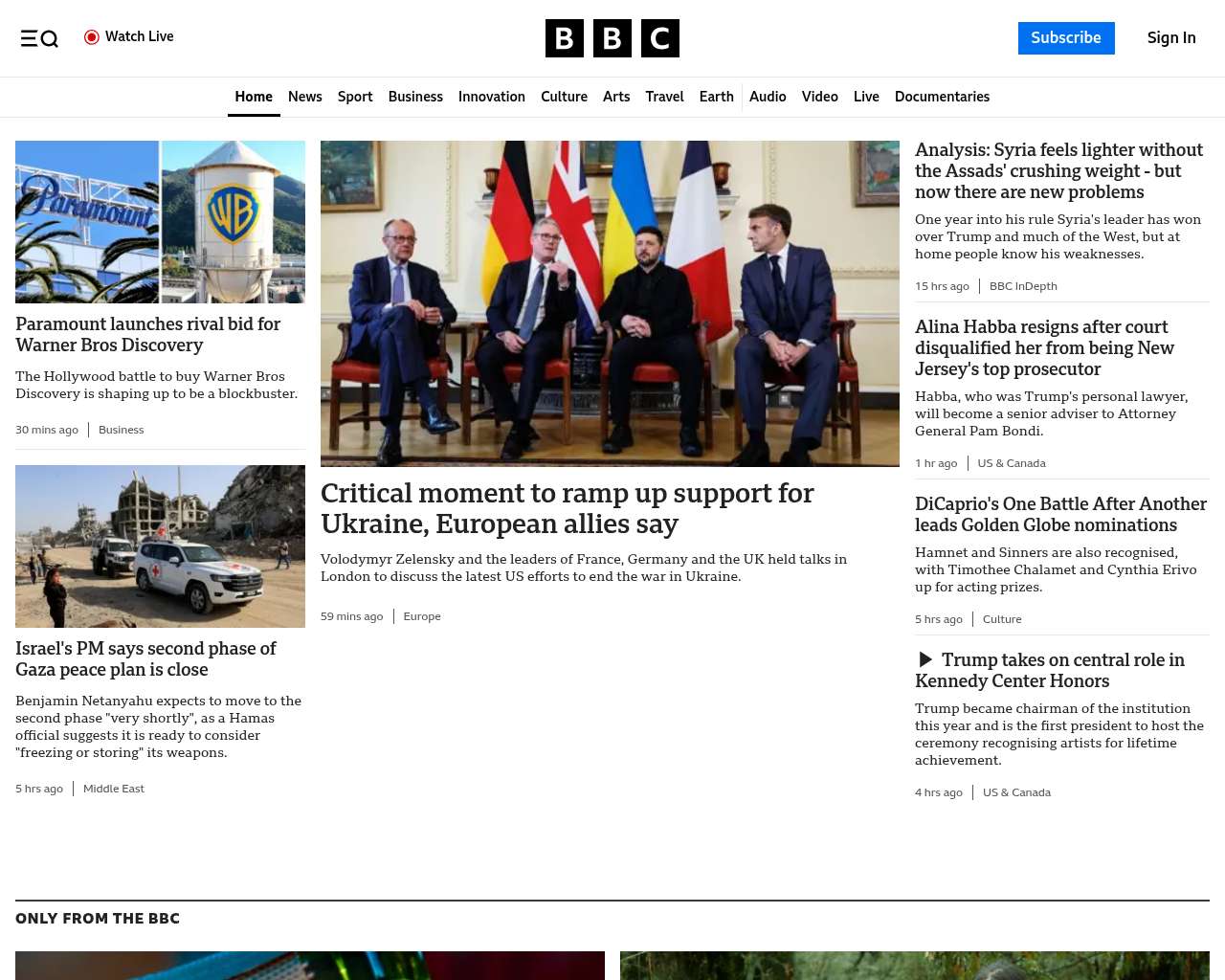Switch to the Innovation tab
The width and height of the screenshot is (1225, 980).
click(491, 97)
